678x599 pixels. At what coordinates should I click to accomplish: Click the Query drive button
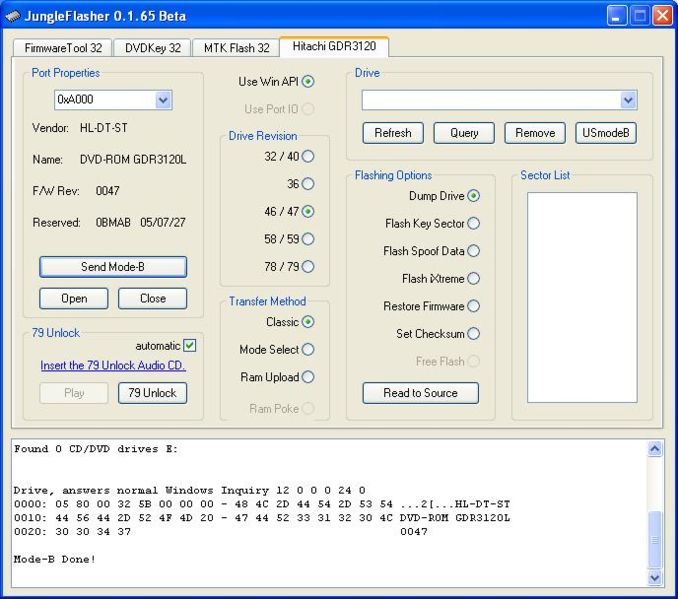click(x=464, y=133)
